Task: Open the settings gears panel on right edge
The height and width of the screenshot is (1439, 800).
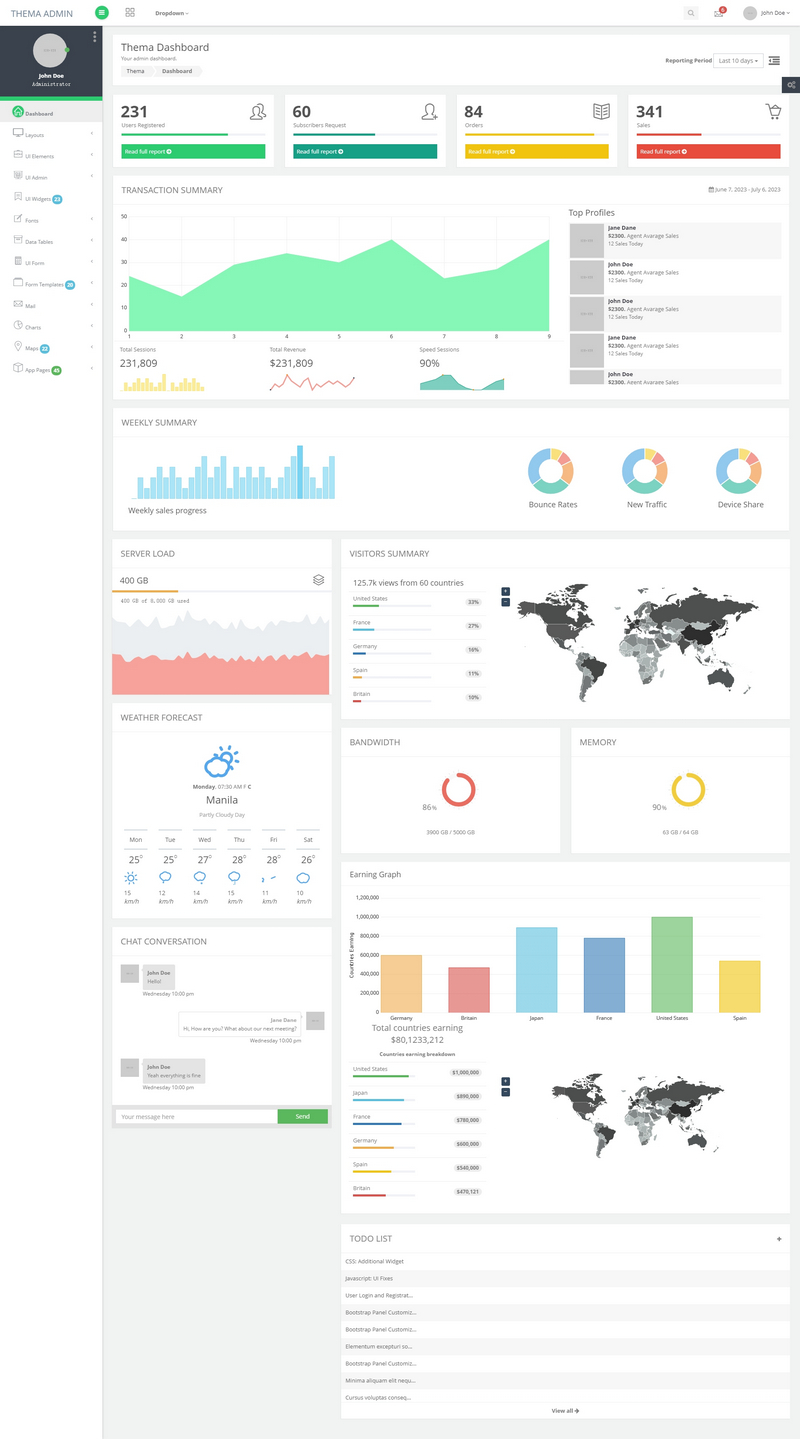Action: click(x=791, y=85)
